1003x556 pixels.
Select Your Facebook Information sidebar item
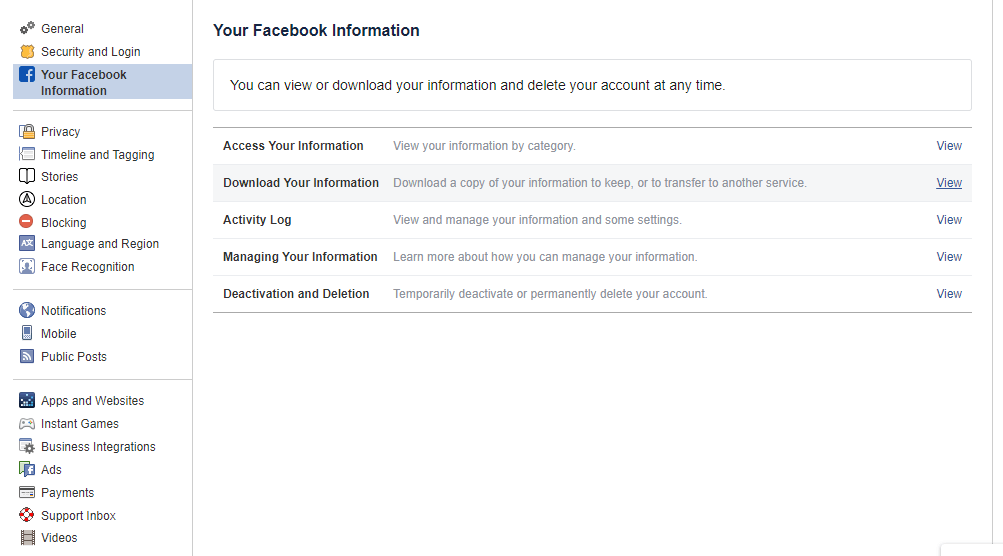coord(84,82)
